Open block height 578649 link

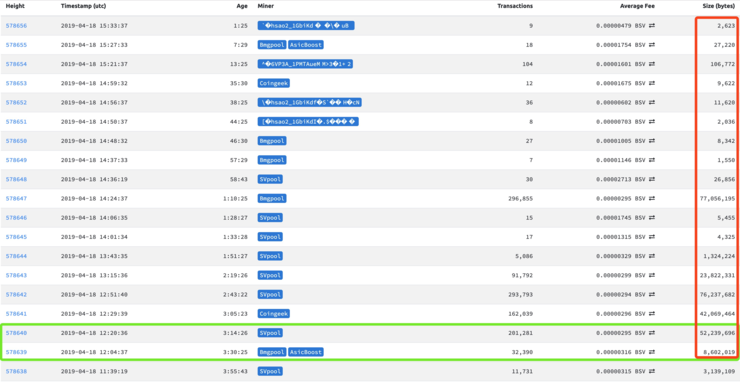(x=16, y=160)
